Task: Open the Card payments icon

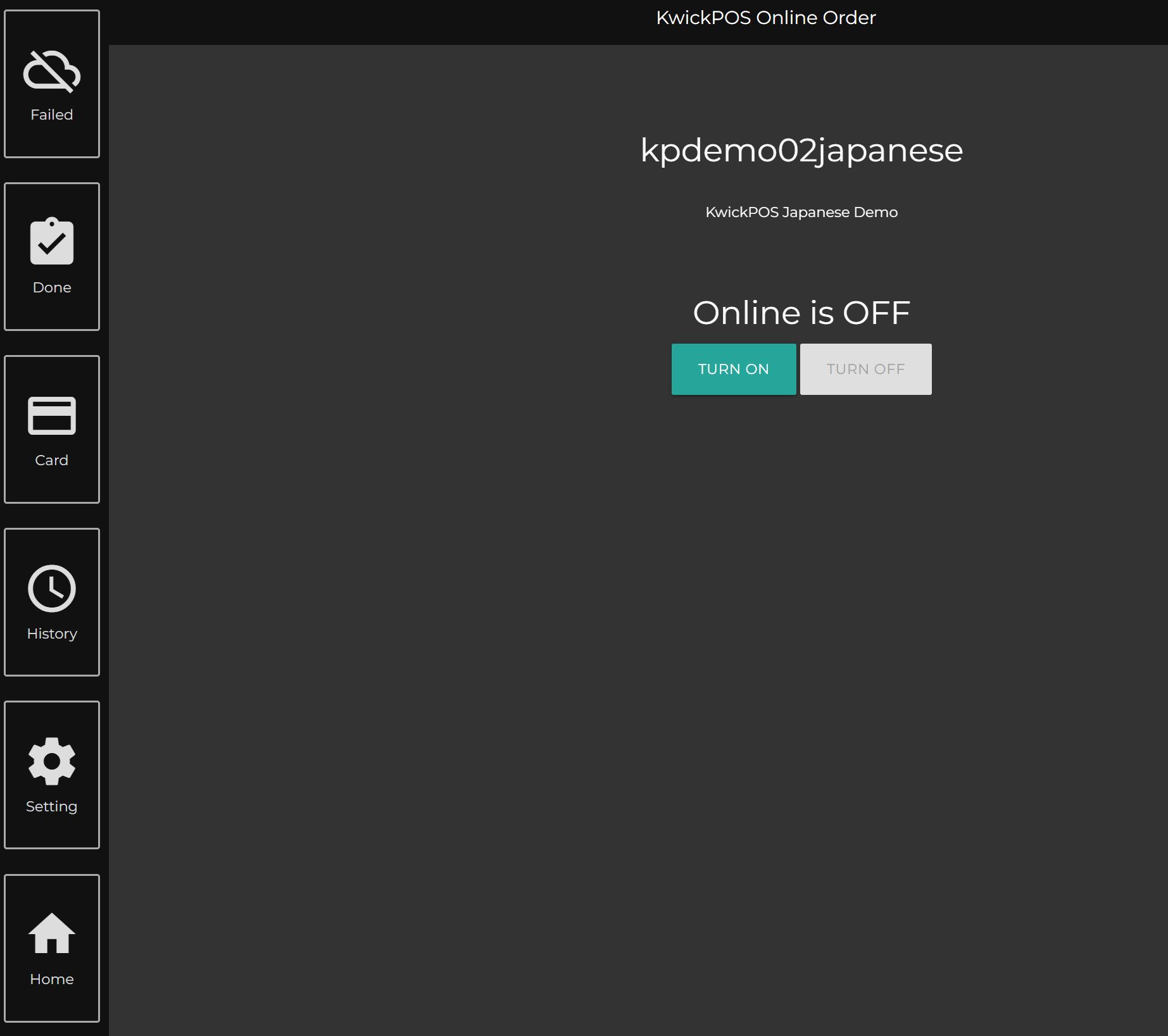Action: tap(52, 416)
